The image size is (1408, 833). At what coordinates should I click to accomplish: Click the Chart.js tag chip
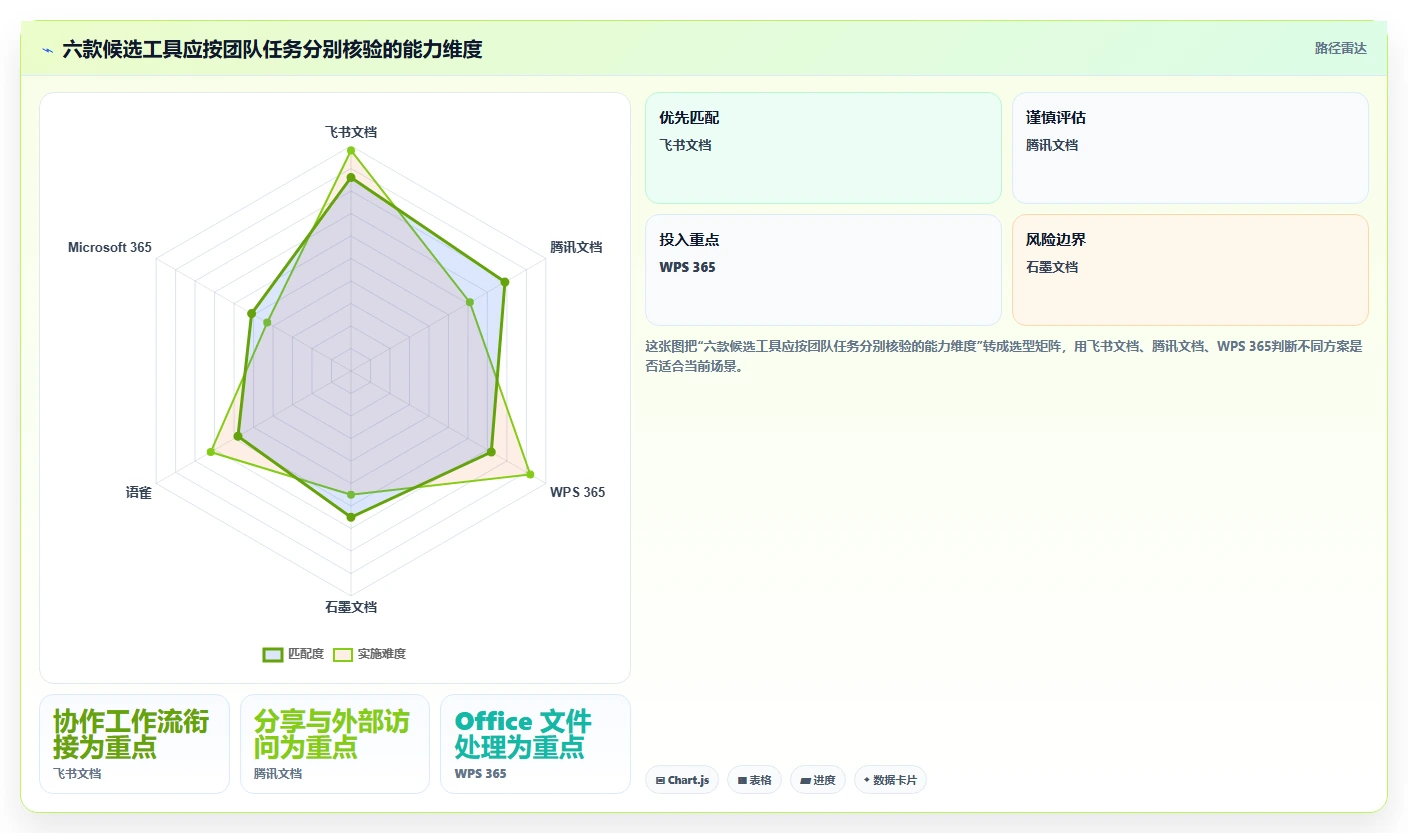(682, 780)
